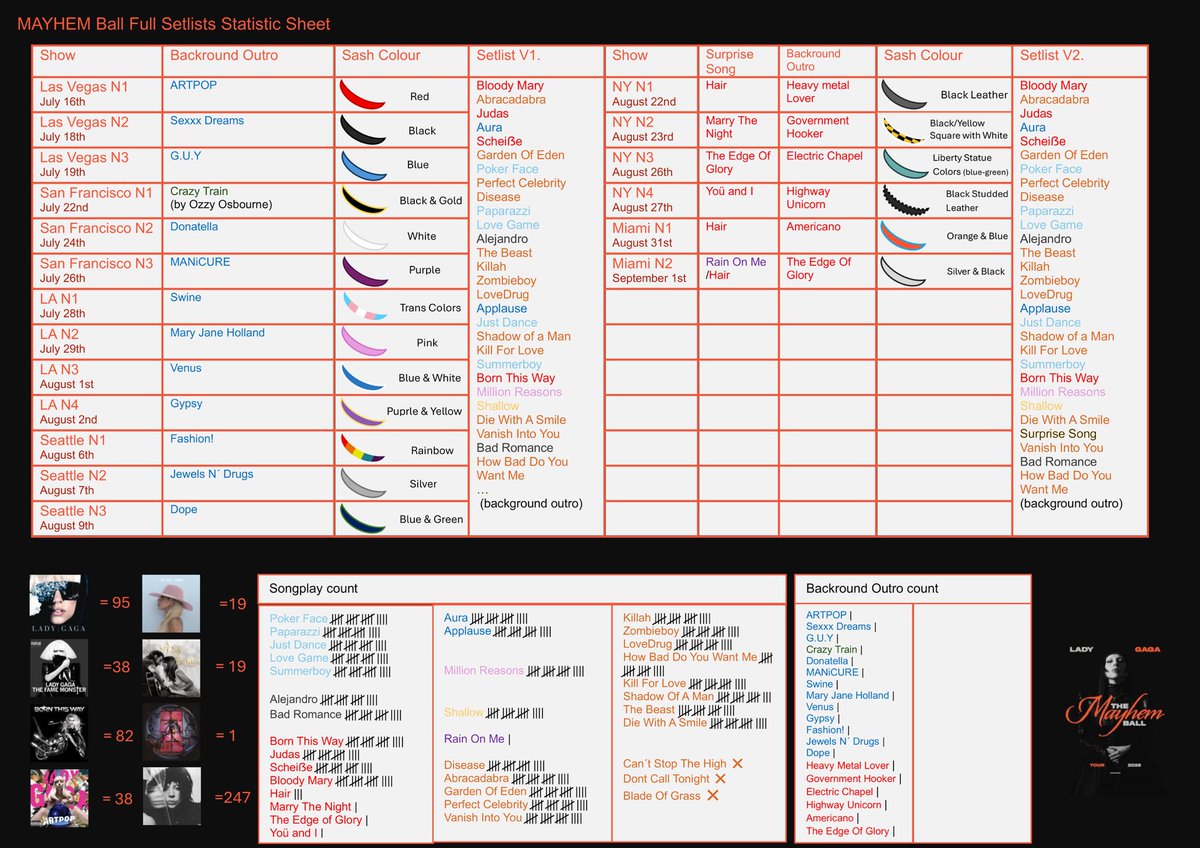1200x848 pixels.
Task: Click the Songplay count heading
Action: [313, 588]
